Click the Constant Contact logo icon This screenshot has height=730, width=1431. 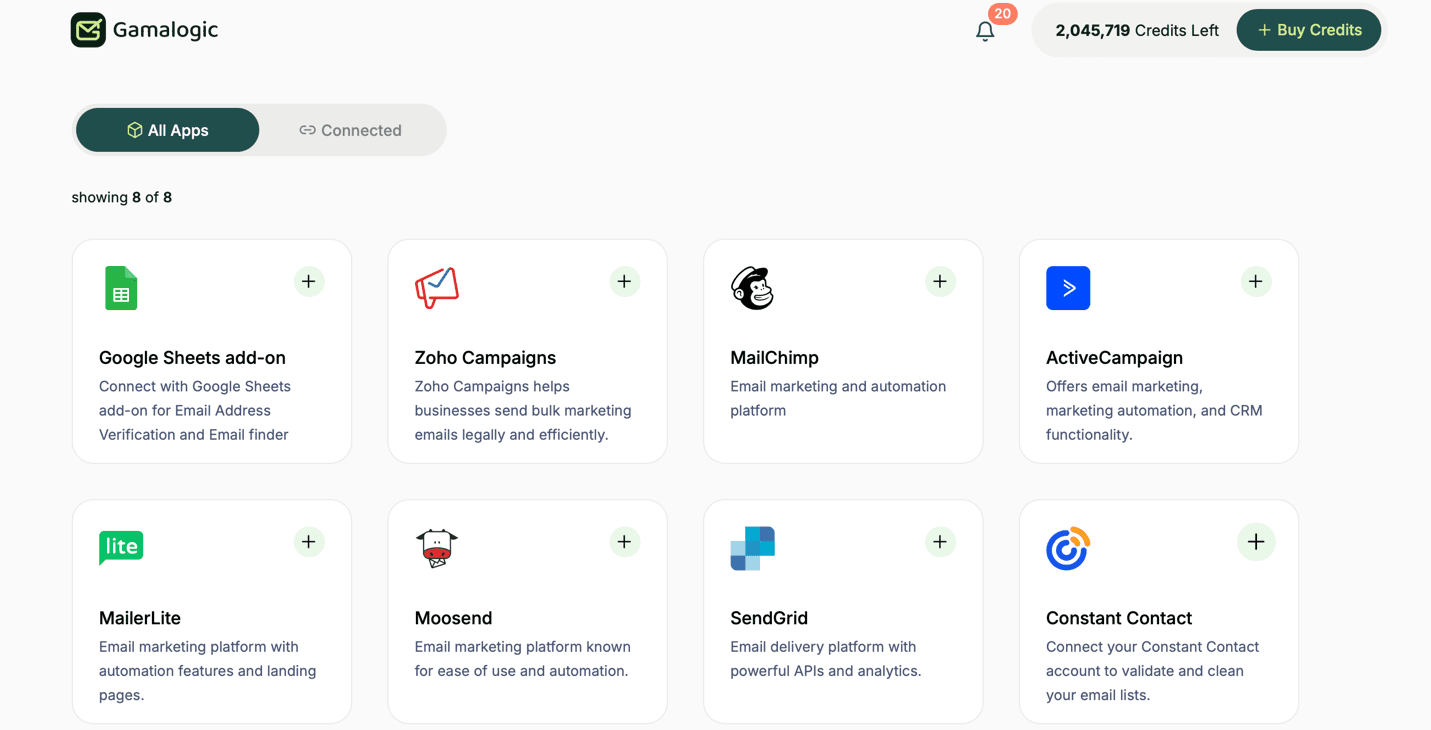click(x=1067, y=548)
